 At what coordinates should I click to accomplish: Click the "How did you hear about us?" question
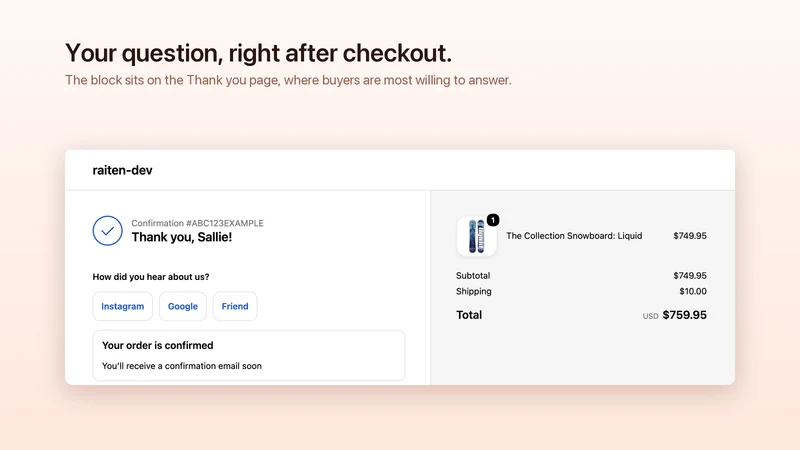(x=151, y=277)
